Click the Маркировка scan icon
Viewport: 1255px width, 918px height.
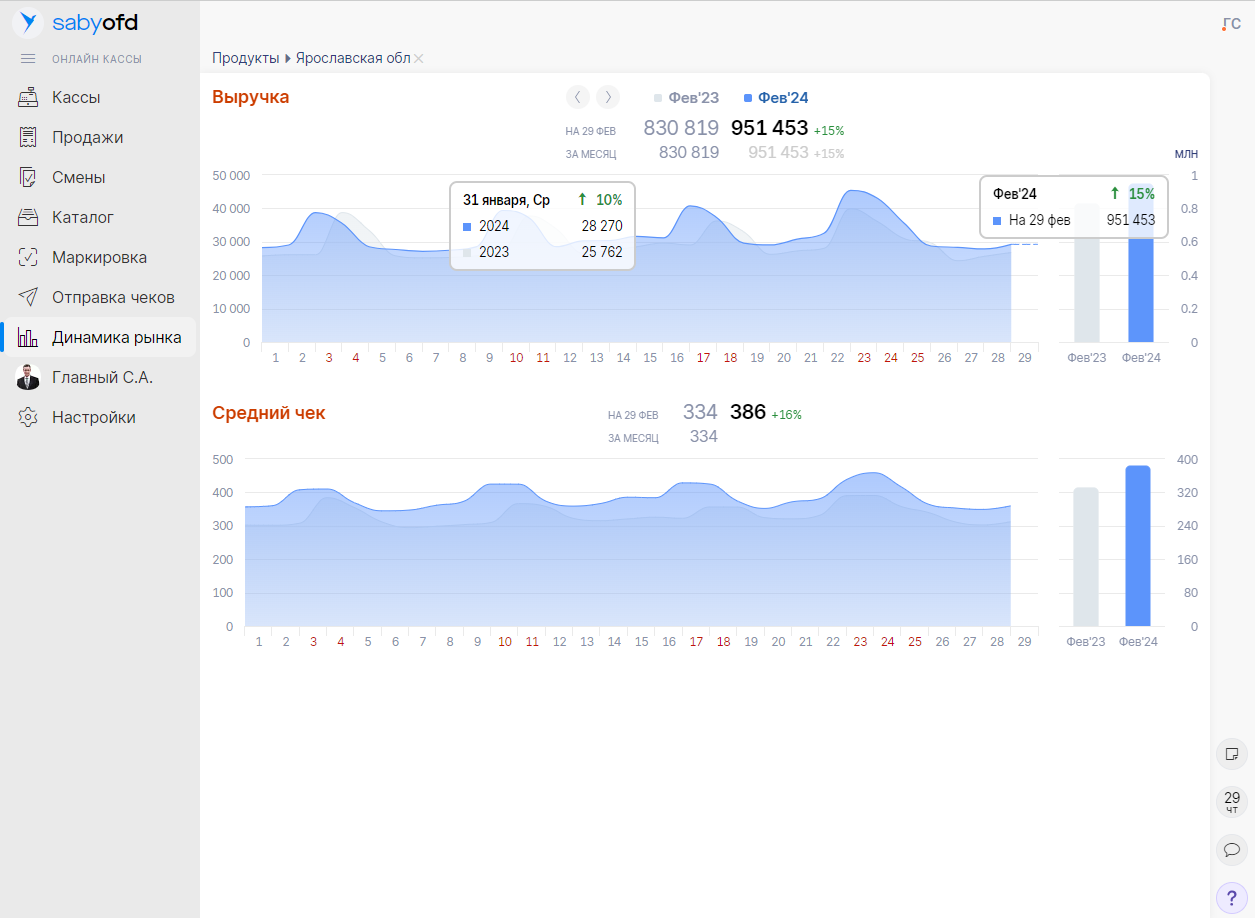point(28,257)
